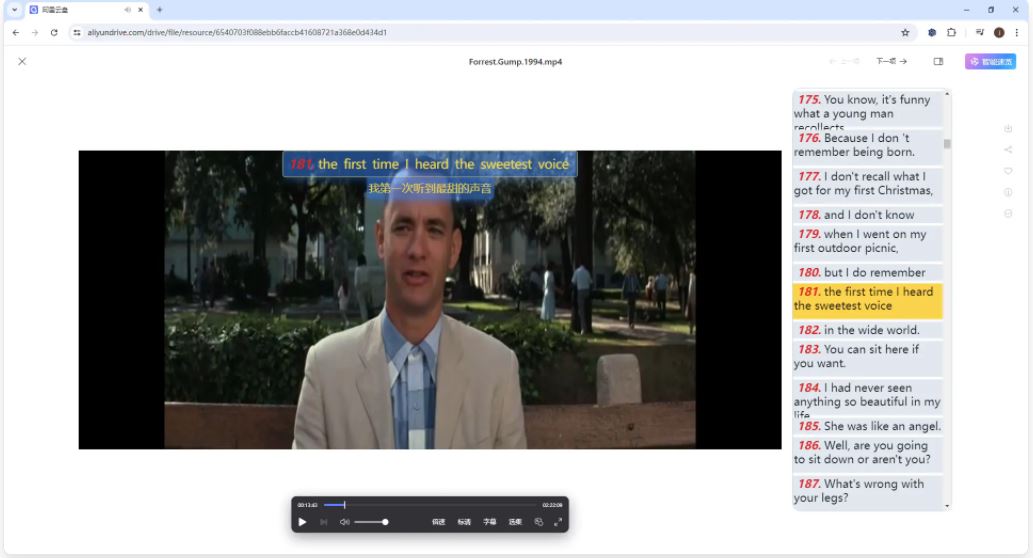This screenshot has width=1033, height=558.
Task: Reload the browser page
Action: pos(54,32)
